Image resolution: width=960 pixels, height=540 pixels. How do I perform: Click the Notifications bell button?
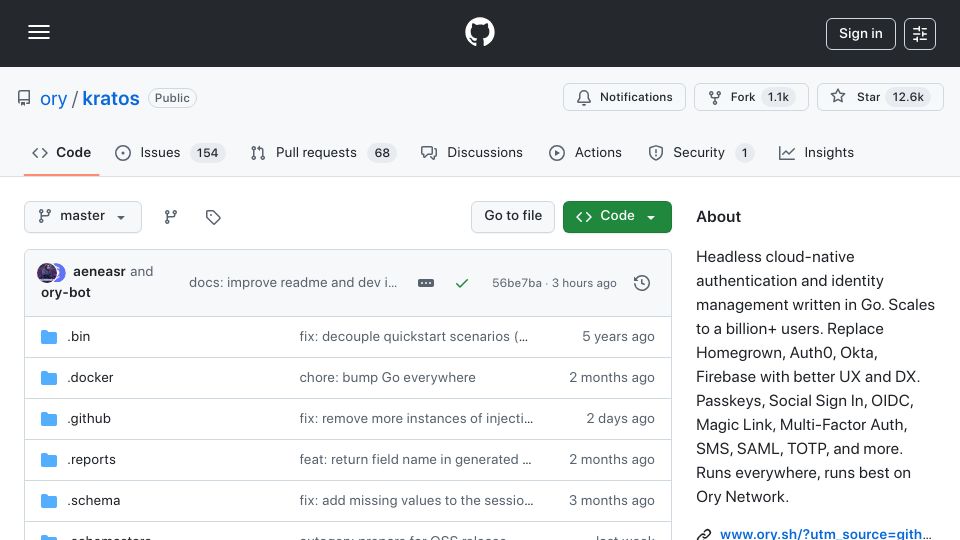[x=624, y=97]
